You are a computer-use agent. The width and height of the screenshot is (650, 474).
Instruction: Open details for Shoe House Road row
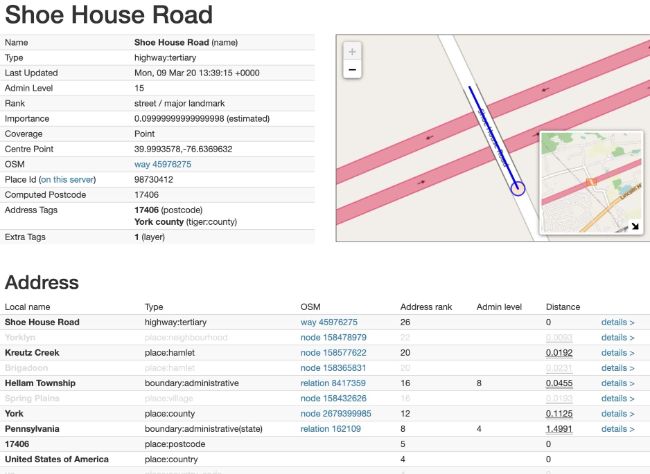tap(617, 322)
